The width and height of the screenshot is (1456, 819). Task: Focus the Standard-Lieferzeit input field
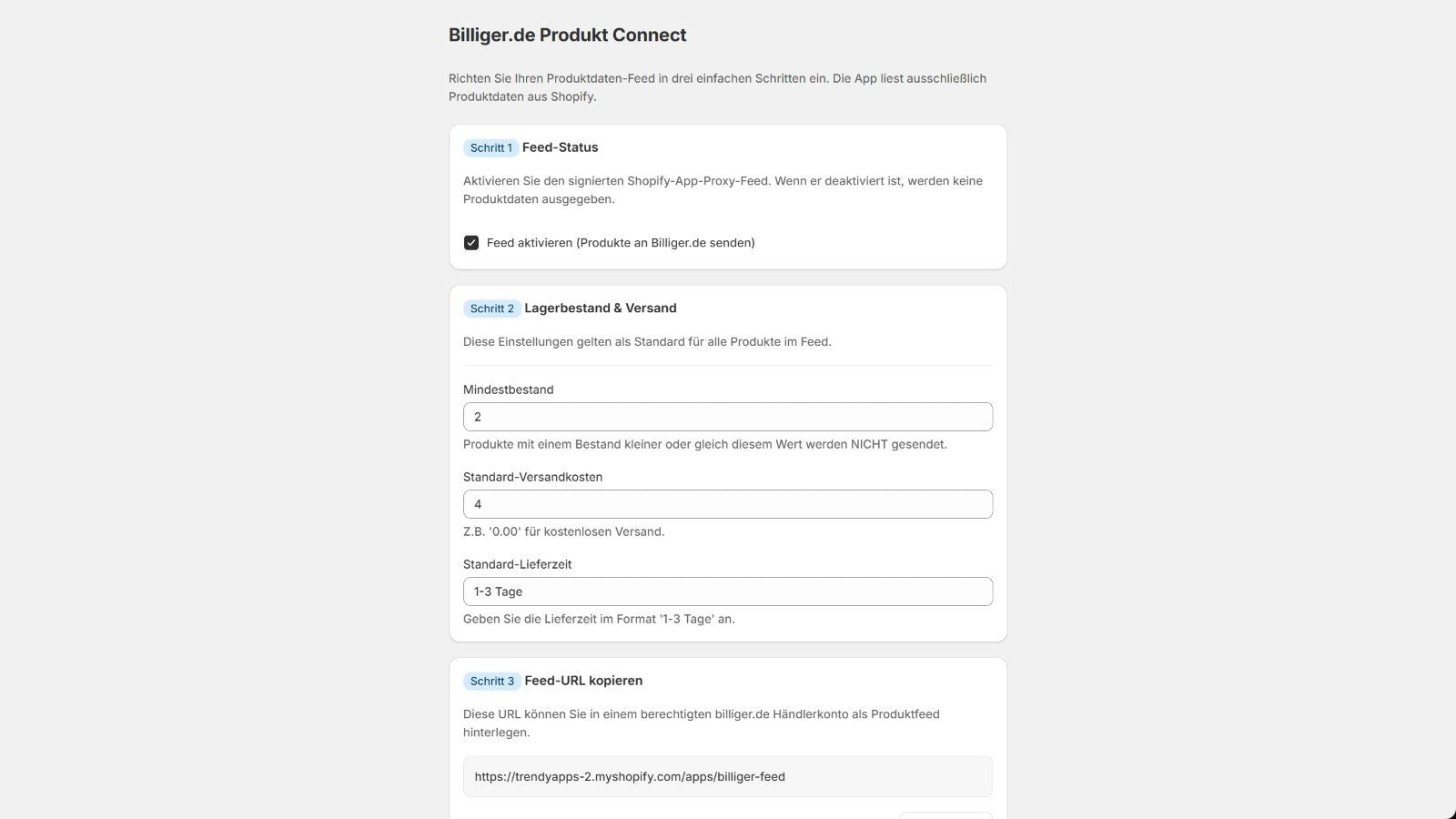[x=728, y=591]
